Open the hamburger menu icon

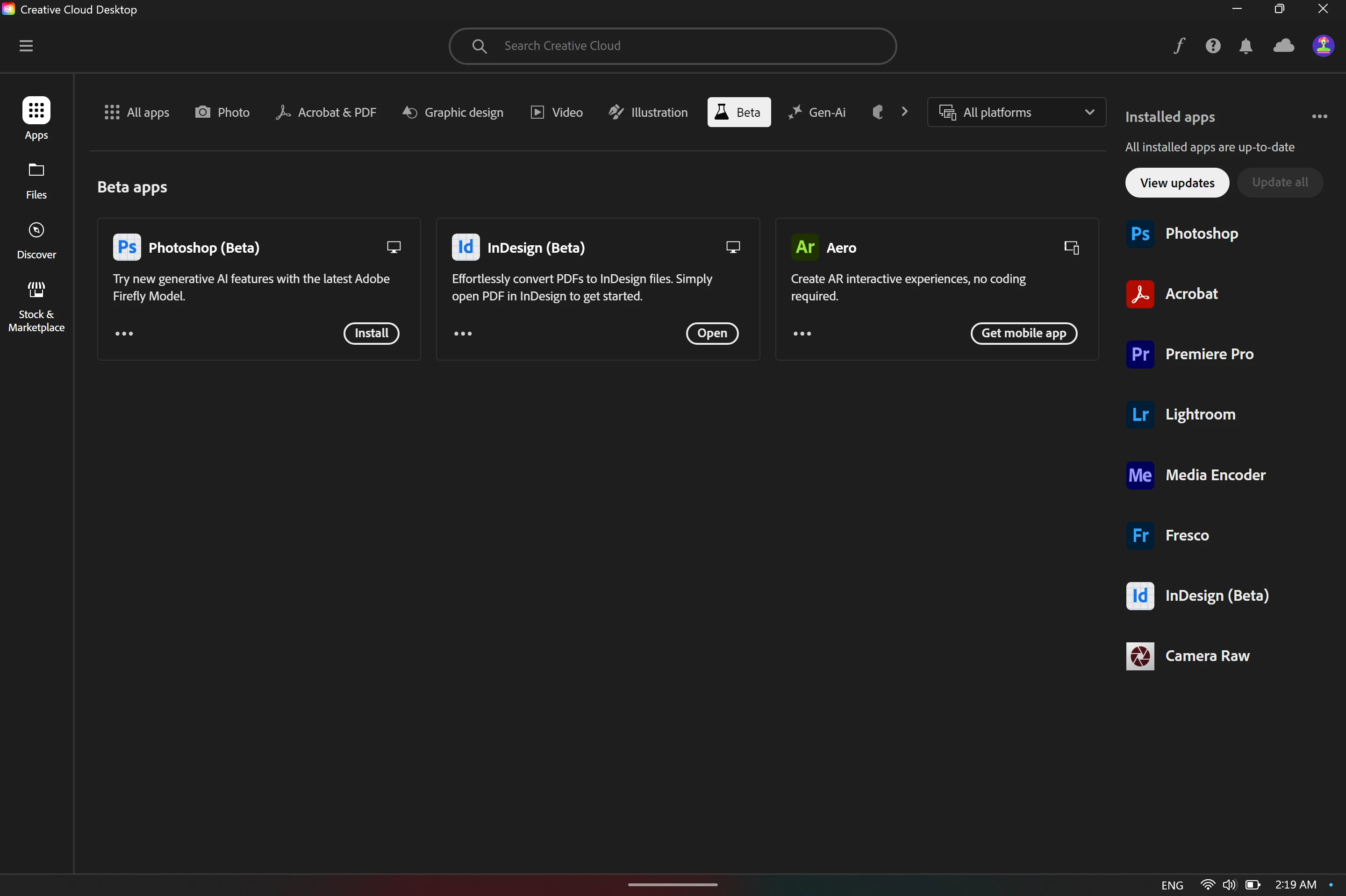click(26, 46)
